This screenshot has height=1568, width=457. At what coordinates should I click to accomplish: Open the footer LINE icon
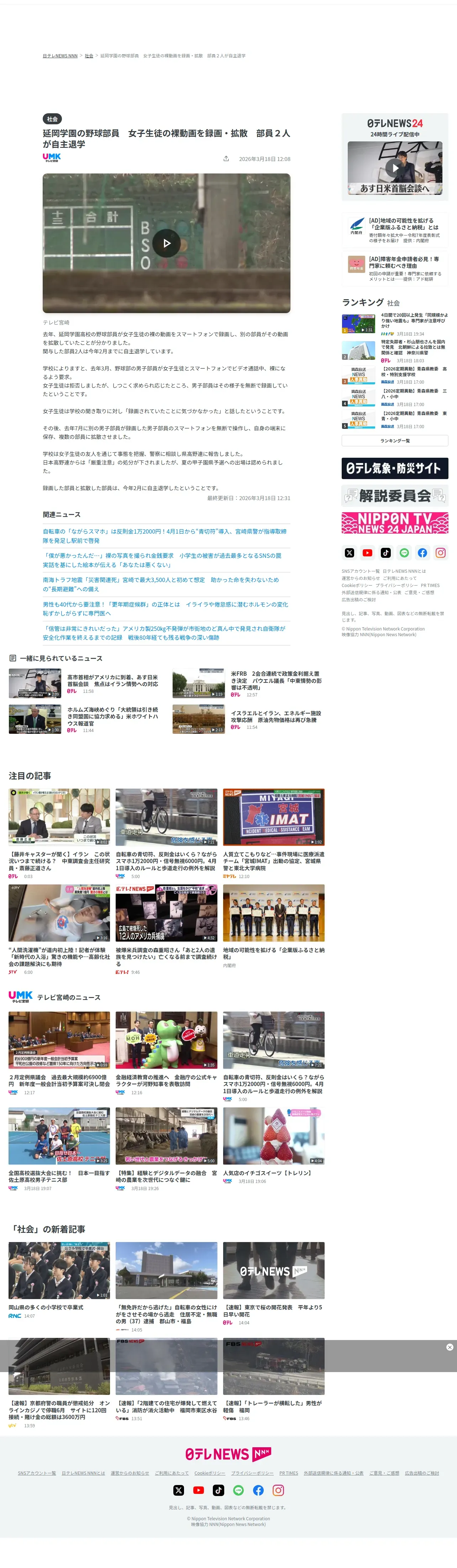[238, 1490]
